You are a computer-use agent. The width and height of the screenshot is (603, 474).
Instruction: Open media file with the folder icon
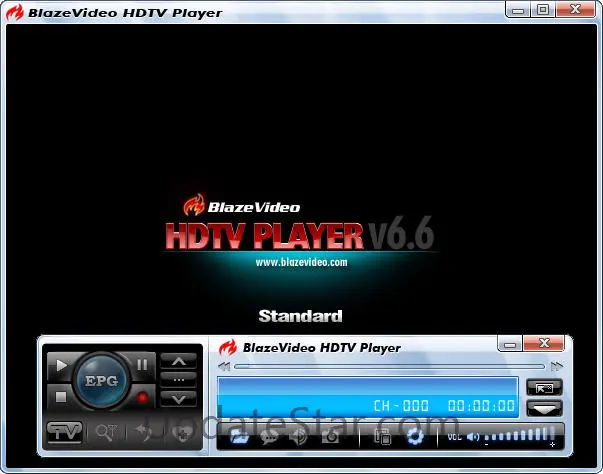coord(239,436)
